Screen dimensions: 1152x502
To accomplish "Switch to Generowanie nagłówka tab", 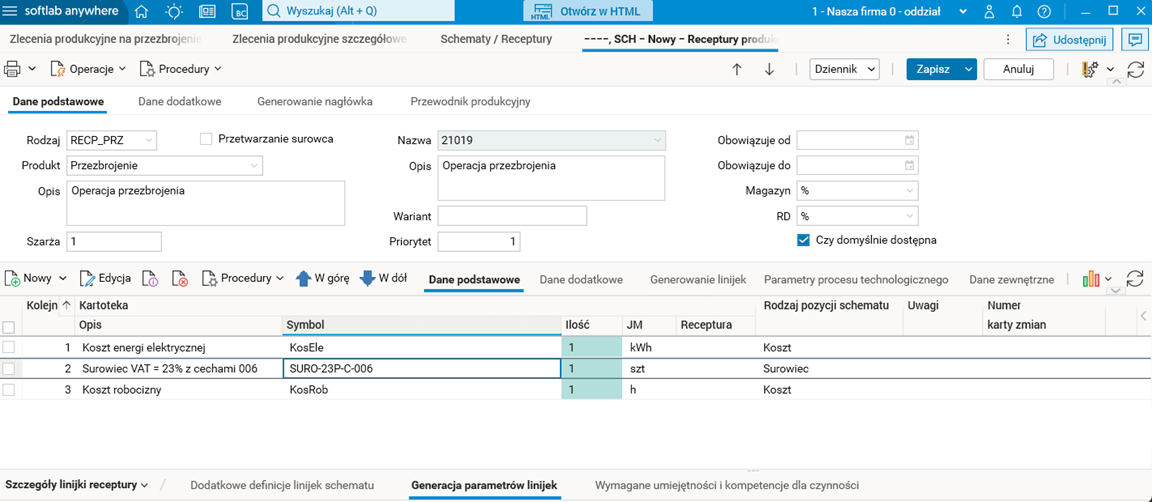I will click(x=315, y=102).
